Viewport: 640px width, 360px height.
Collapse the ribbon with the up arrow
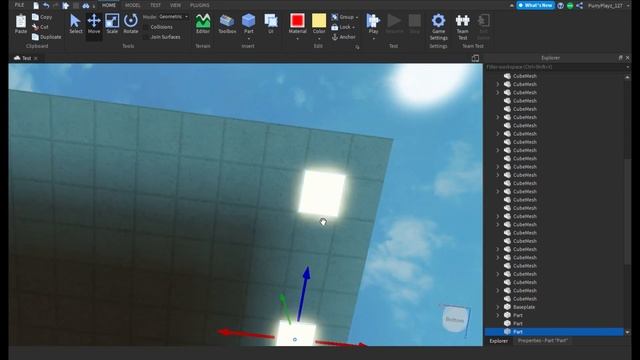512,5
